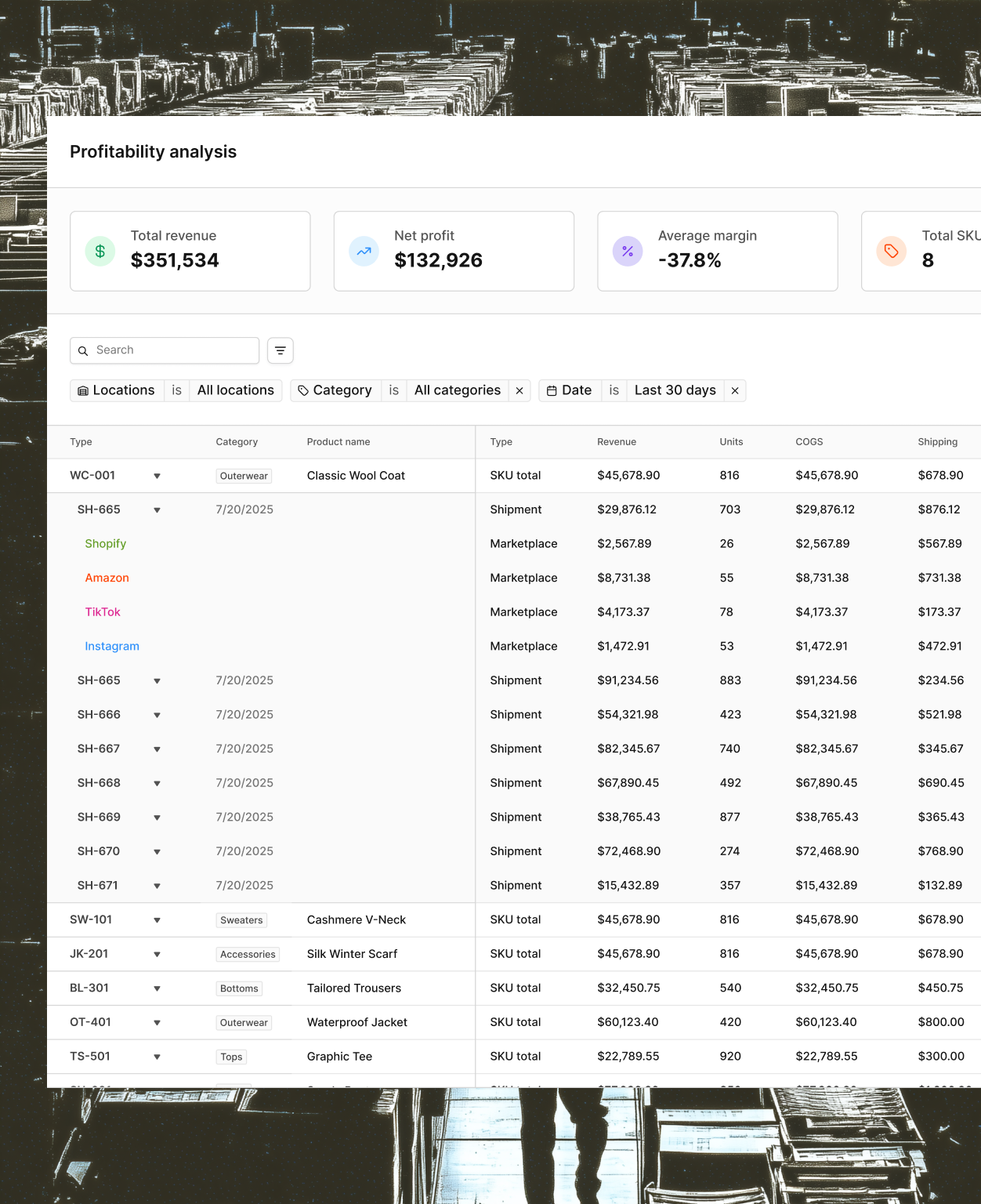Click the Category tag filter chip
Screen dimensions: 981x1204
coord(335,390)
